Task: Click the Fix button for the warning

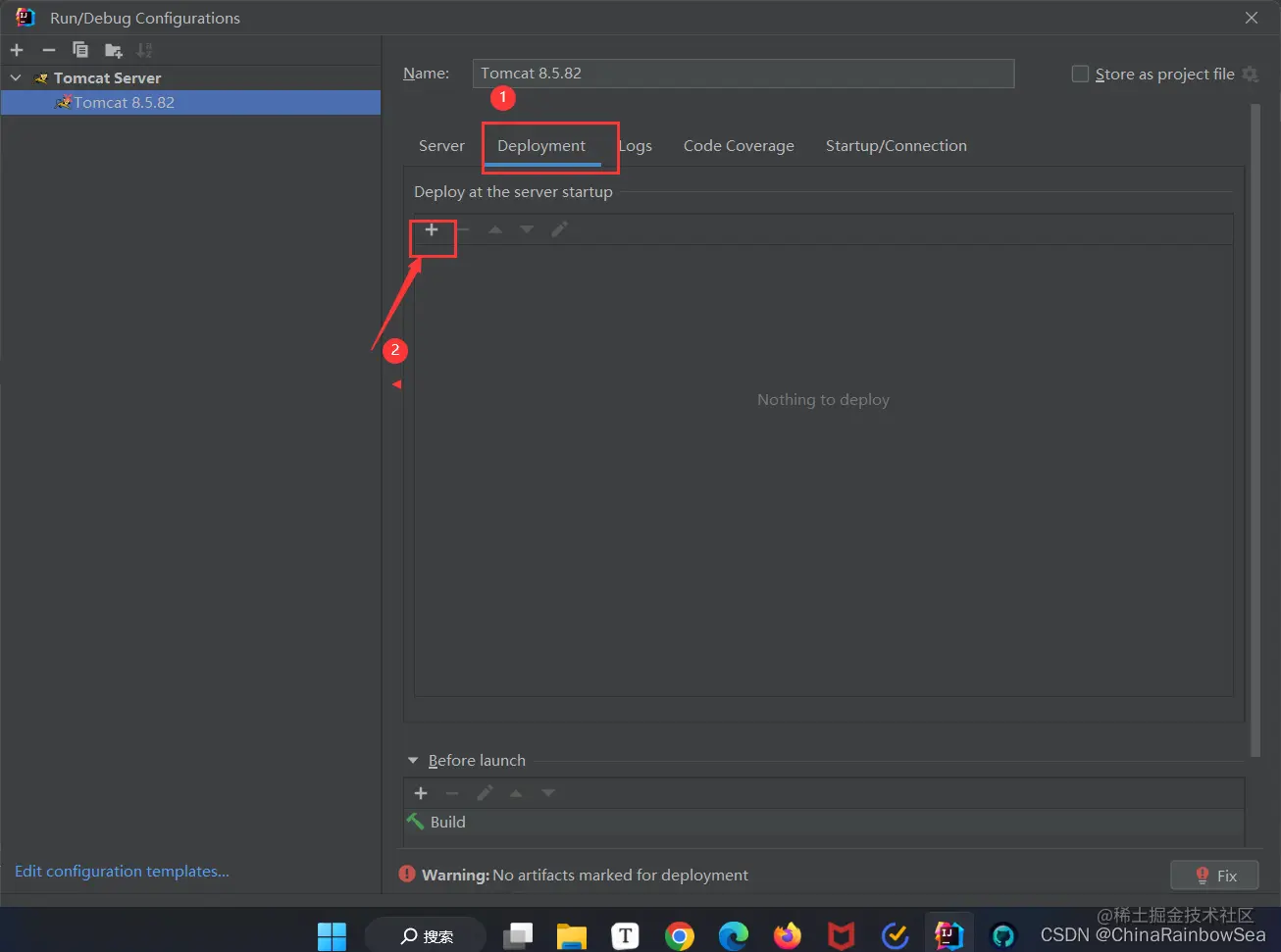Action: click(1214, 876)
